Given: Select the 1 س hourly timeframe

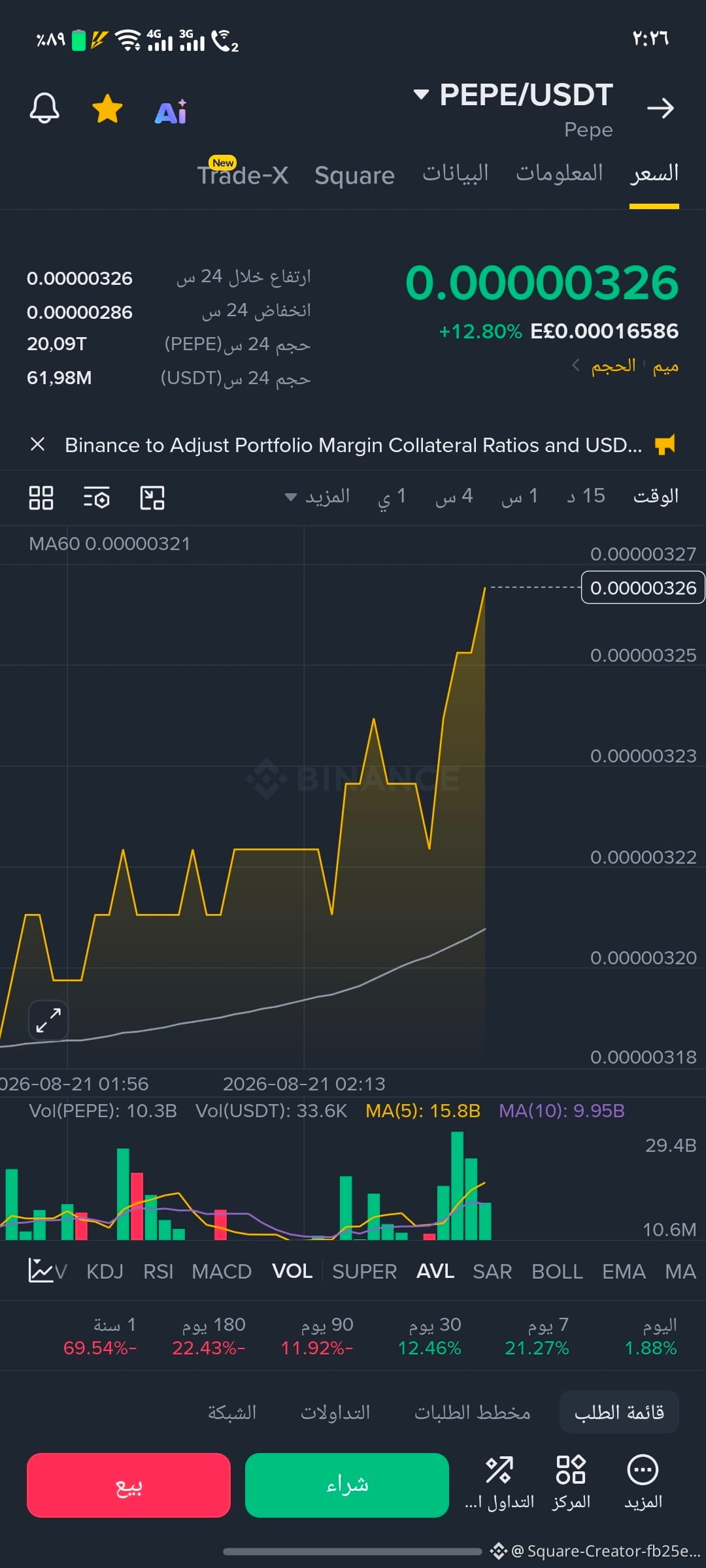Looking at the screenshot, I should (x=520, y=497).
